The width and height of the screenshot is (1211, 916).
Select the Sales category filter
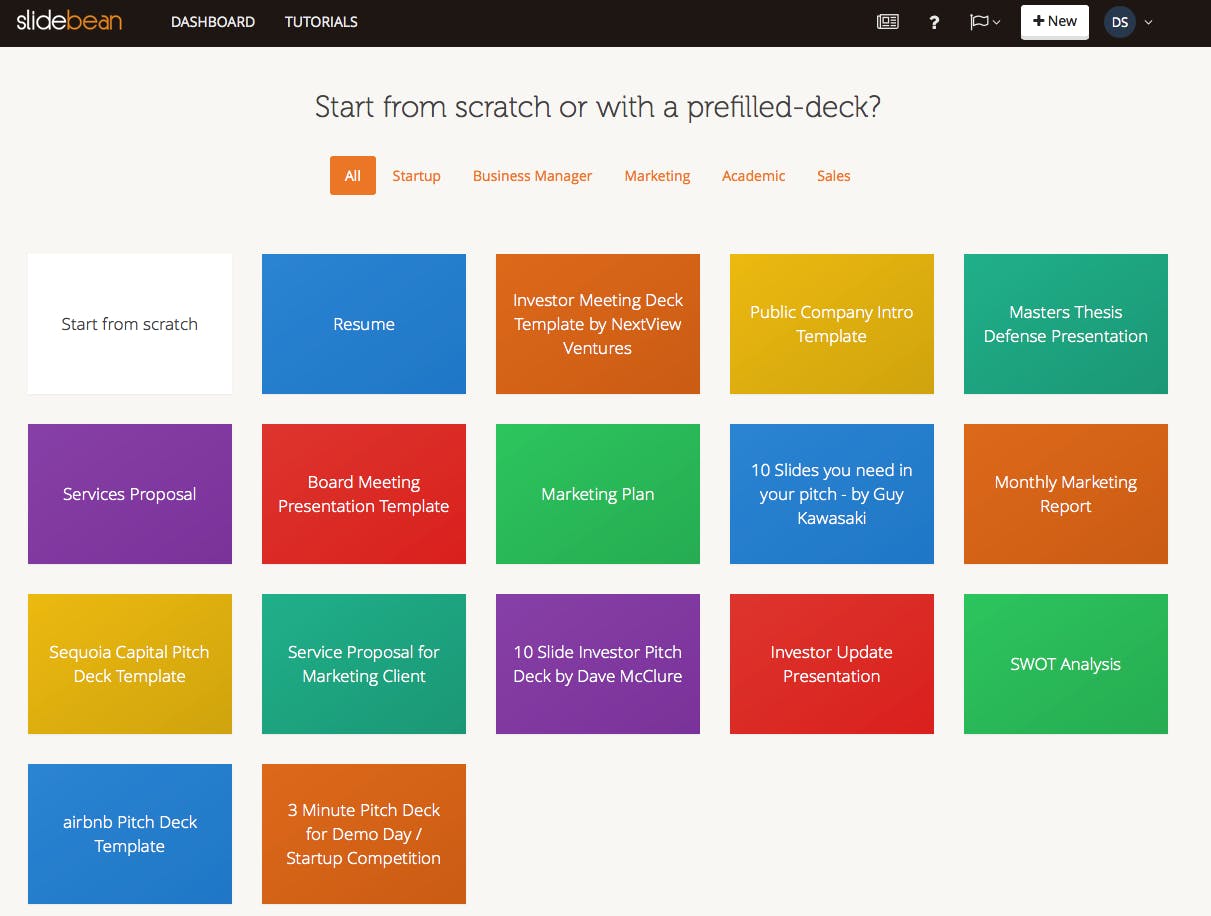(833, 176)
